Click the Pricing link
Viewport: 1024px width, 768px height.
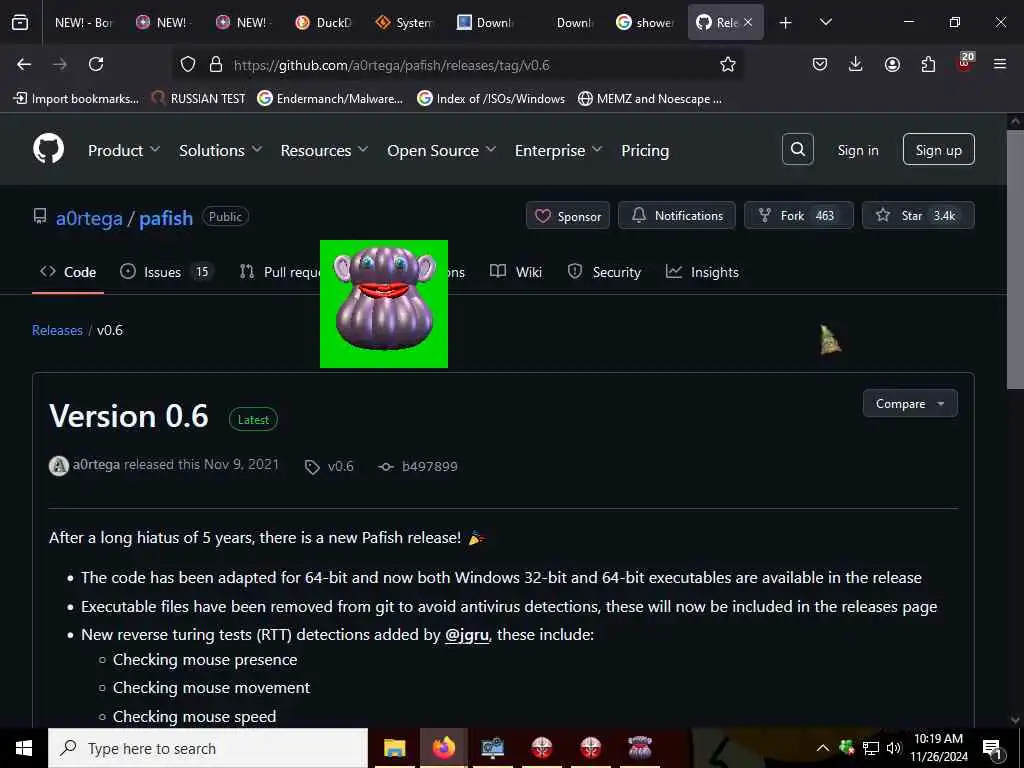tap(645, 150)
